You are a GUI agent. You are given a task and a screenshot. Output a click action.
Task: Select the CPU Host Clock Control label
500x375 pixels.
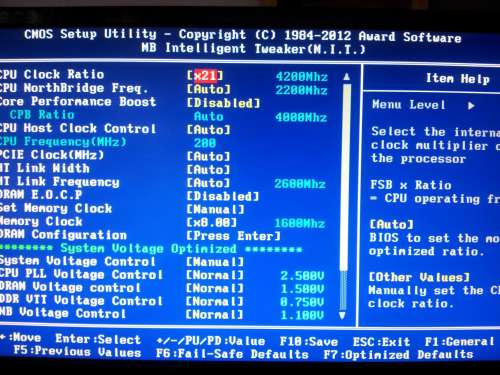point(78,128)
